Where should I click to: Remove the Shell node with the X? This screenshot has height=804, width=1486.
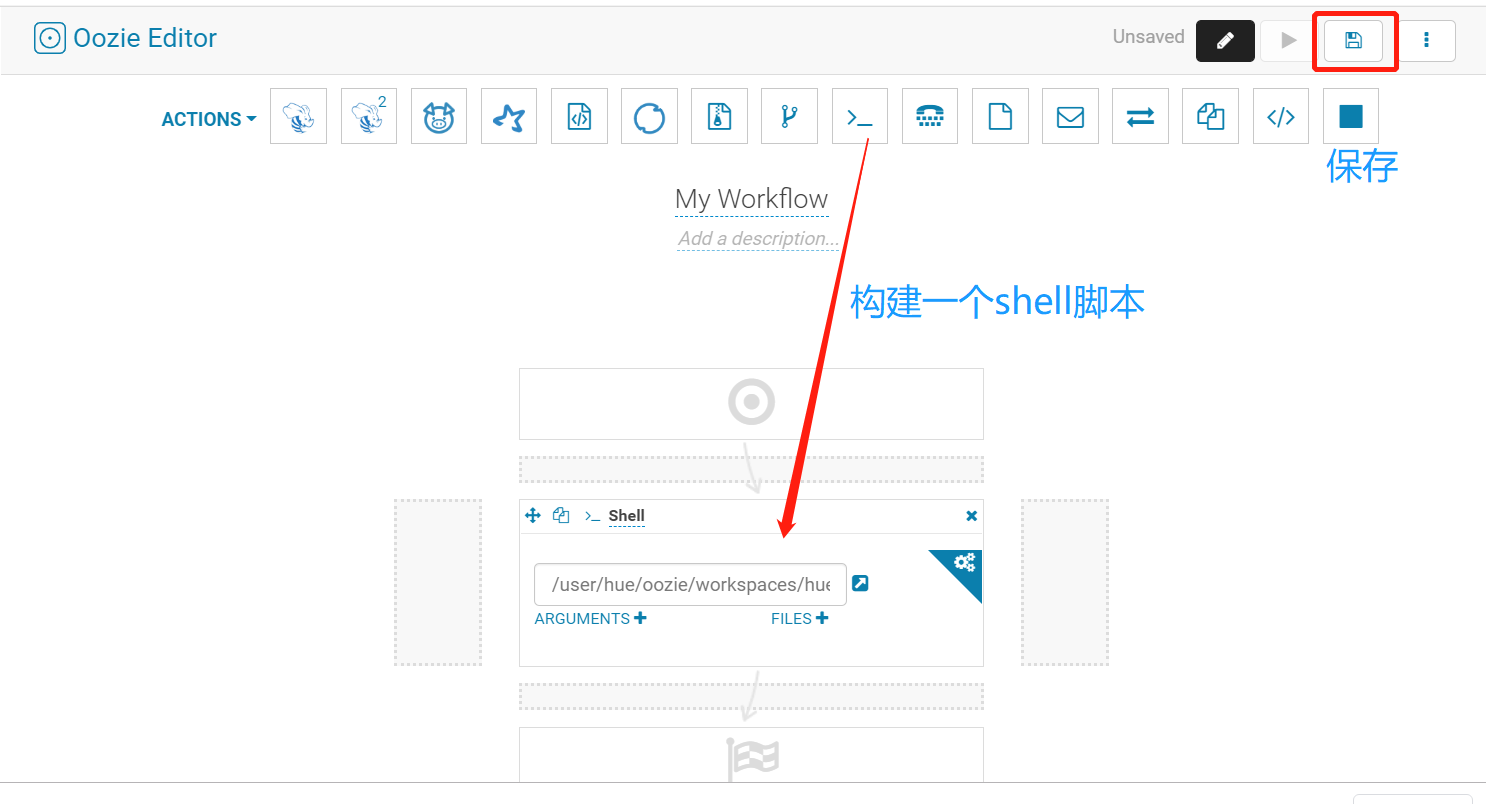point(971,516)
